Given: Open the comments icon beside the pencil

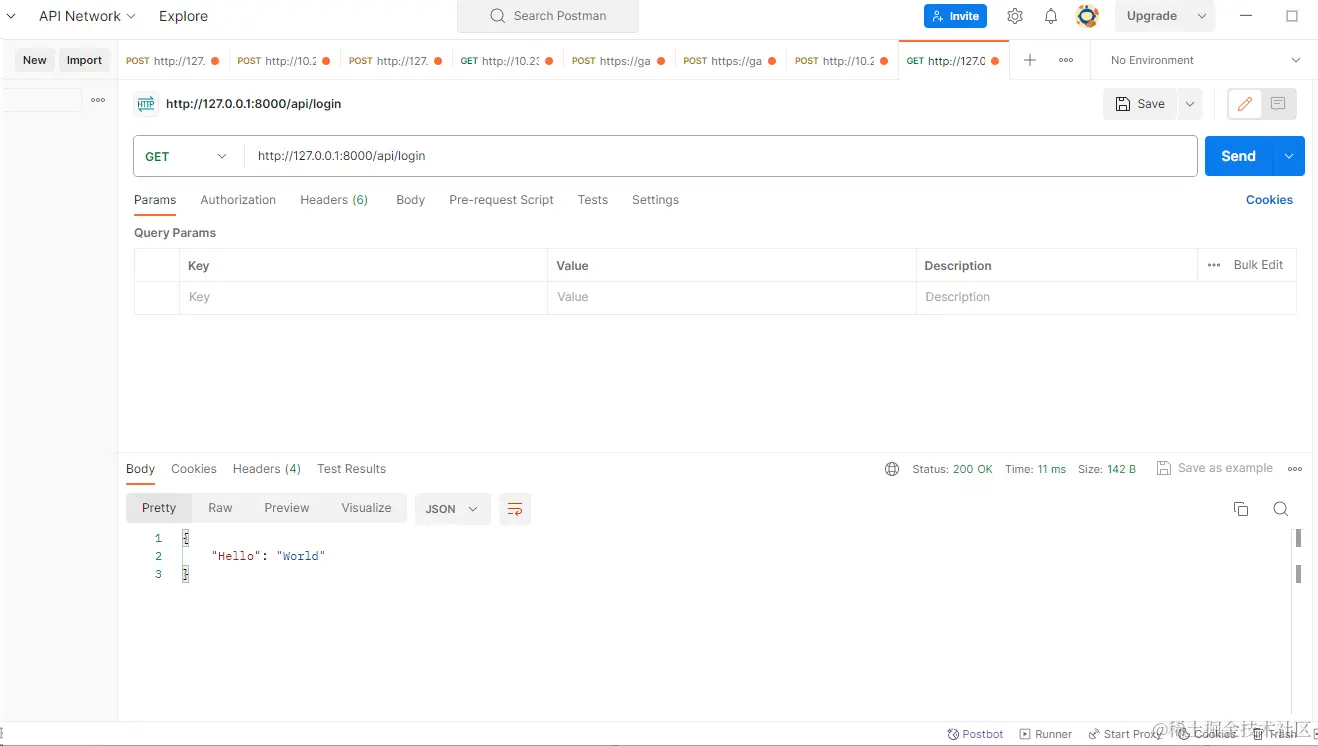Looking at the screenshot, I should click(1278, 104).
